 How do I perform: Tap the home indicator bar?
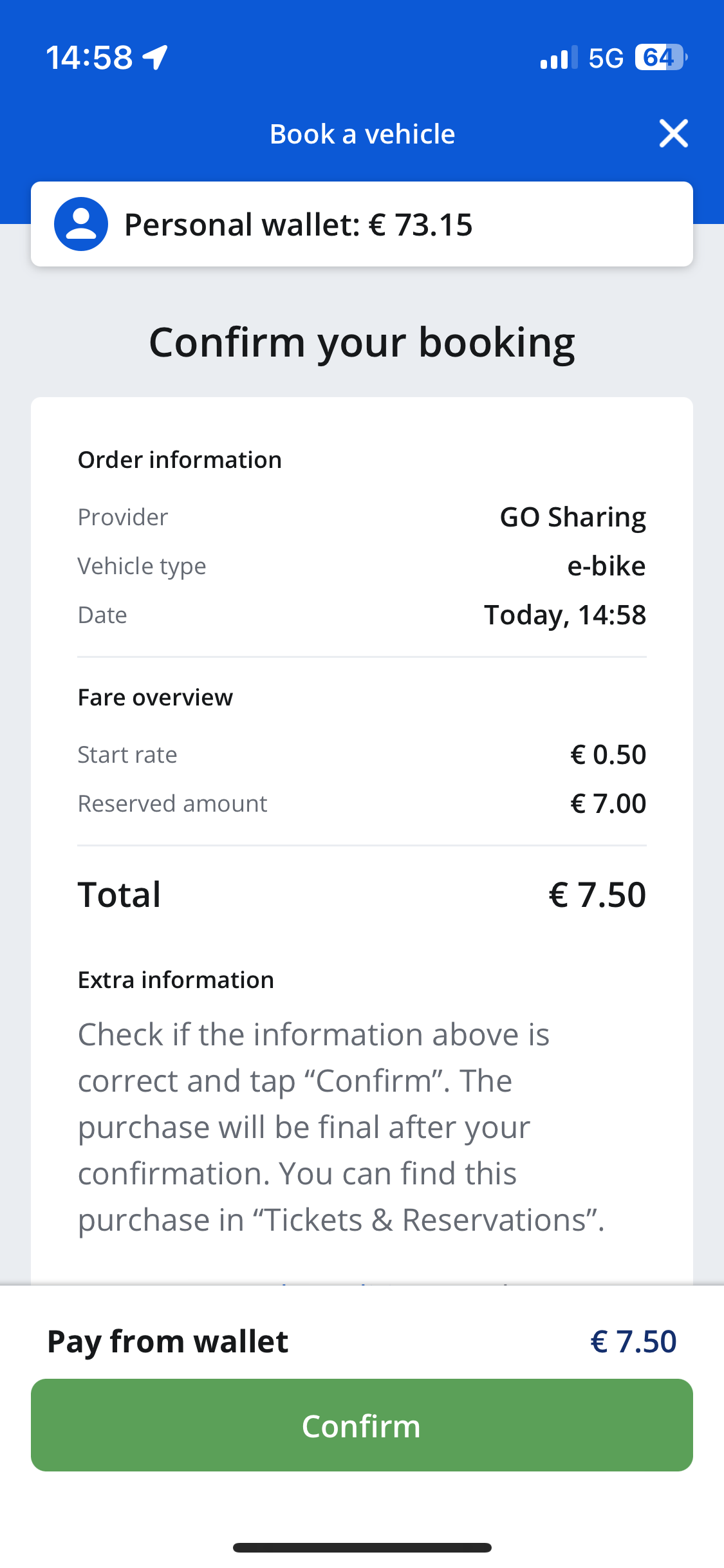point(362,1547)
